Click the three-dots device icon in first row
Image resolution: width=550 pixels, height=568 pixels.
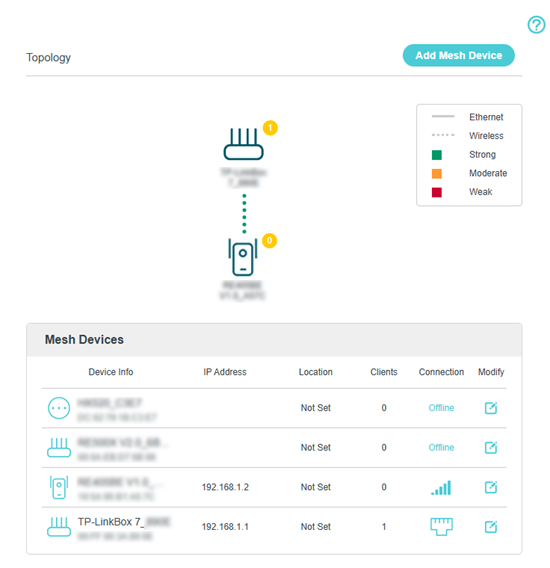pos(59,408)
